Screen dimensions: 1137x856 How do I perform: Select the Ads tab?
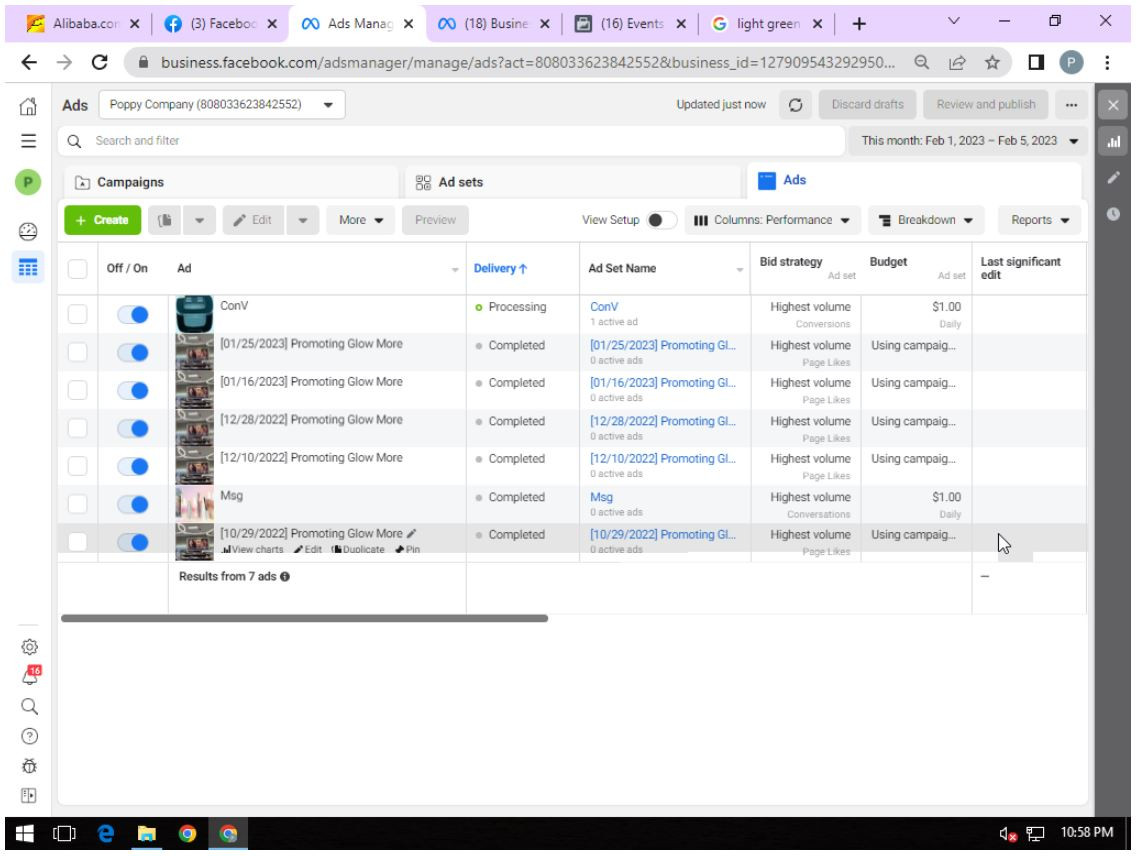click(914, 181)
